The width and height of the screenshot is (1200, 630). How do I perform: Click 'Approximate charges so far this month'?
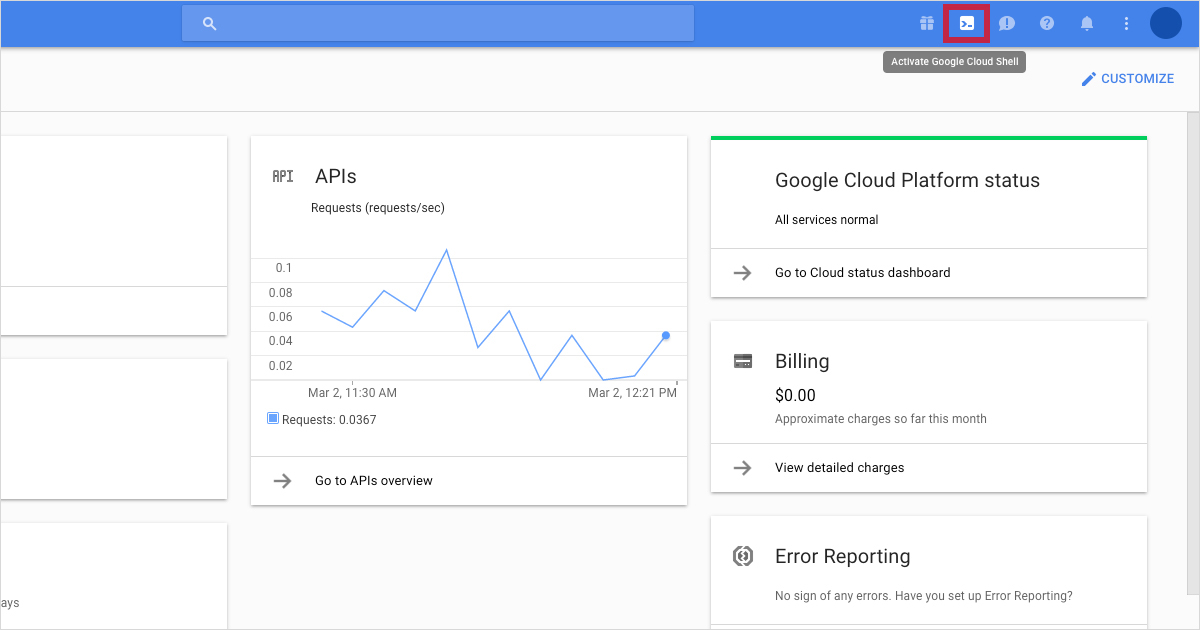click(881, 419)
